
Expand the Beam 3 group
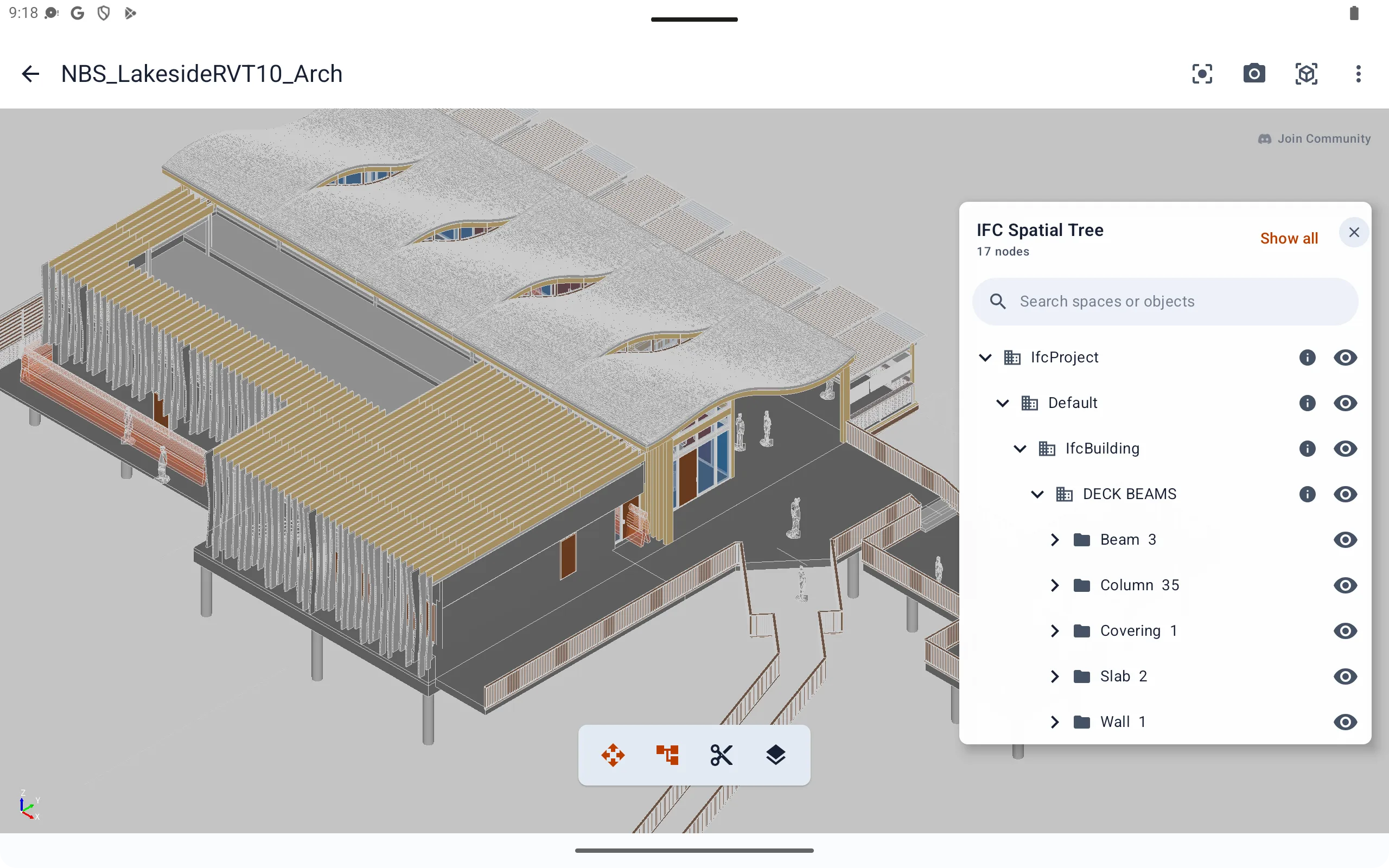click(1054, 540)
